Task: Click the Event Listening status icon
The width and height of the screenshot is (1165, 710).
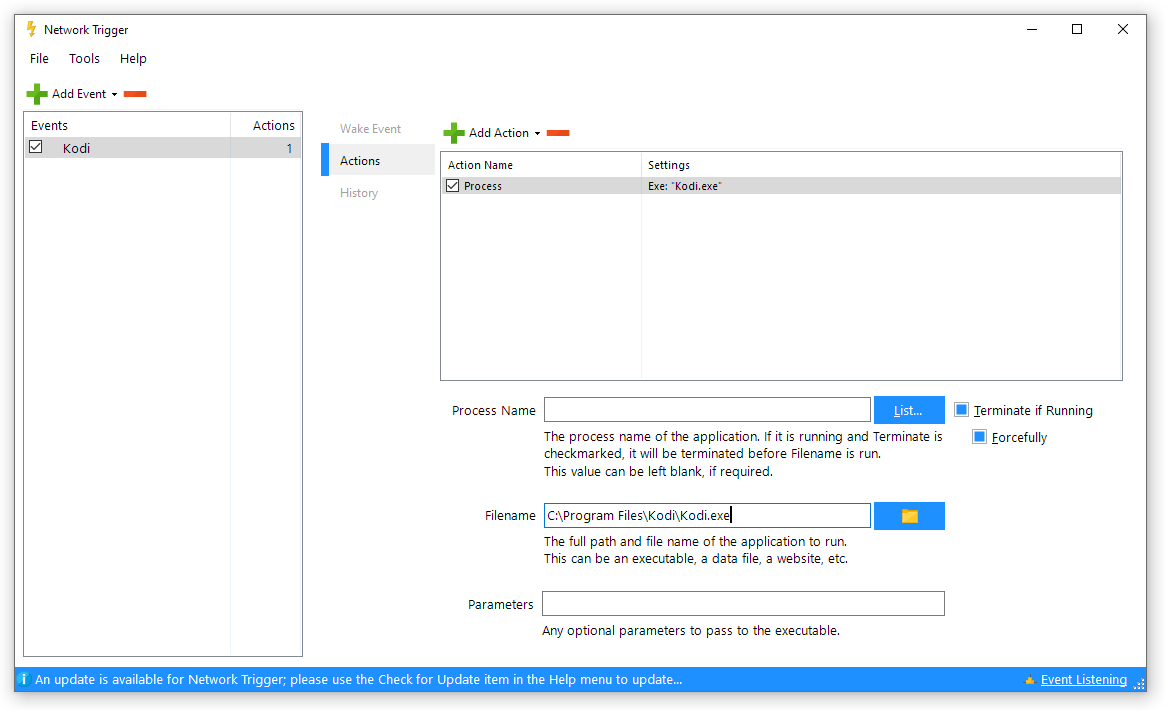Action: (x=1029, y=680)
